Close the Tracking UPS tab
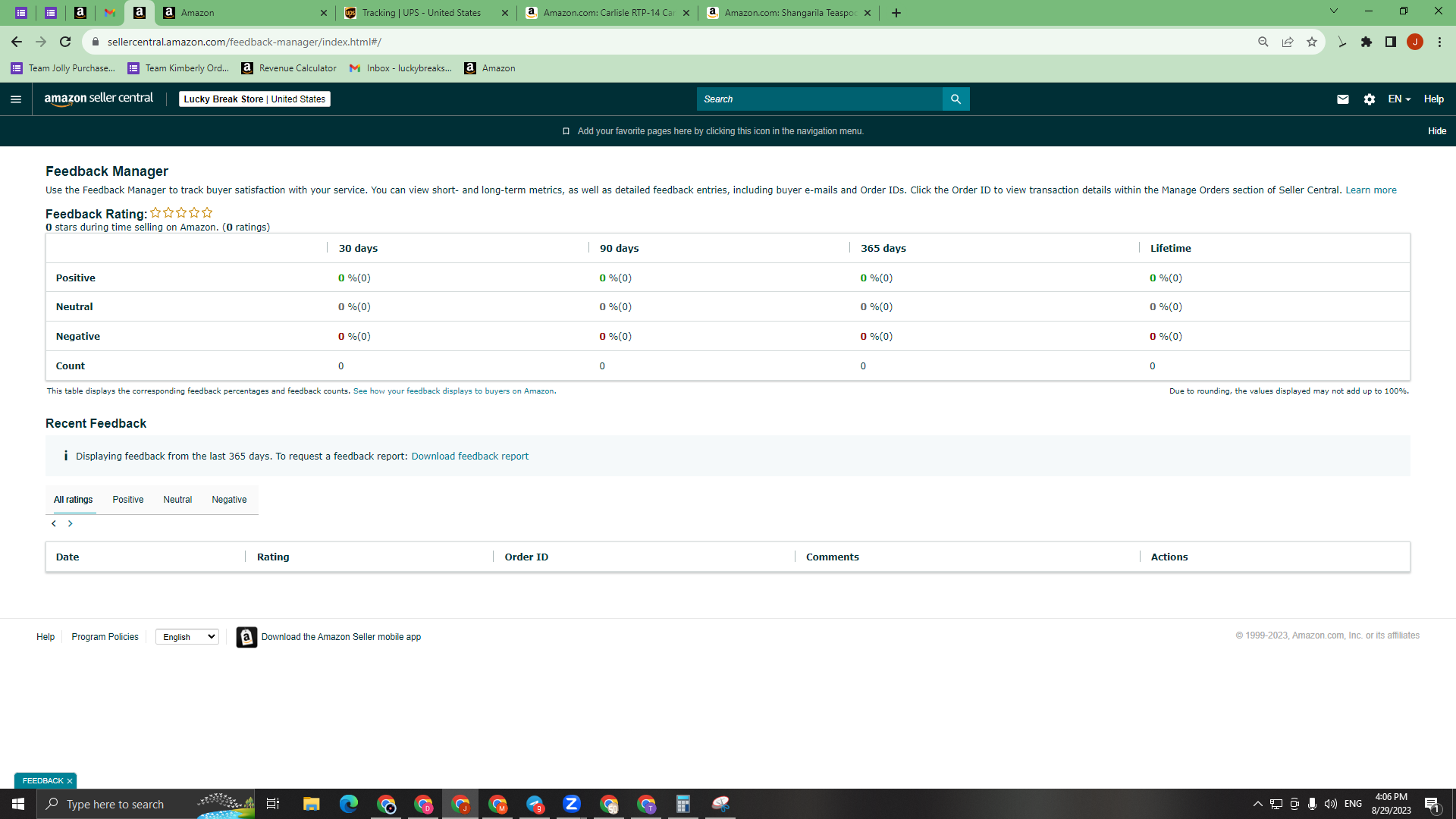 [x=505, y=13]
